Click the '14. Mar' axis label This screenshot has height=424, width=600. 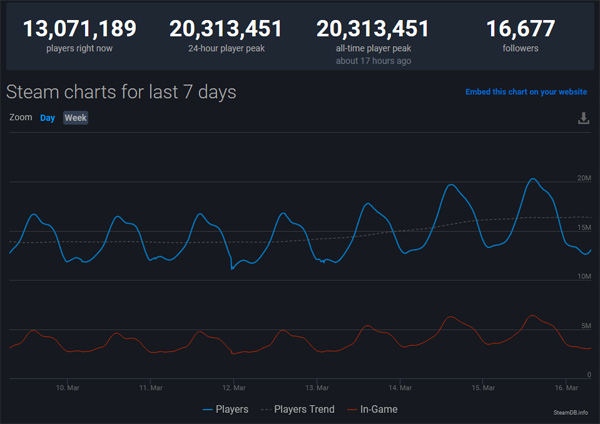pyautogui.click(x=400, y=388)
